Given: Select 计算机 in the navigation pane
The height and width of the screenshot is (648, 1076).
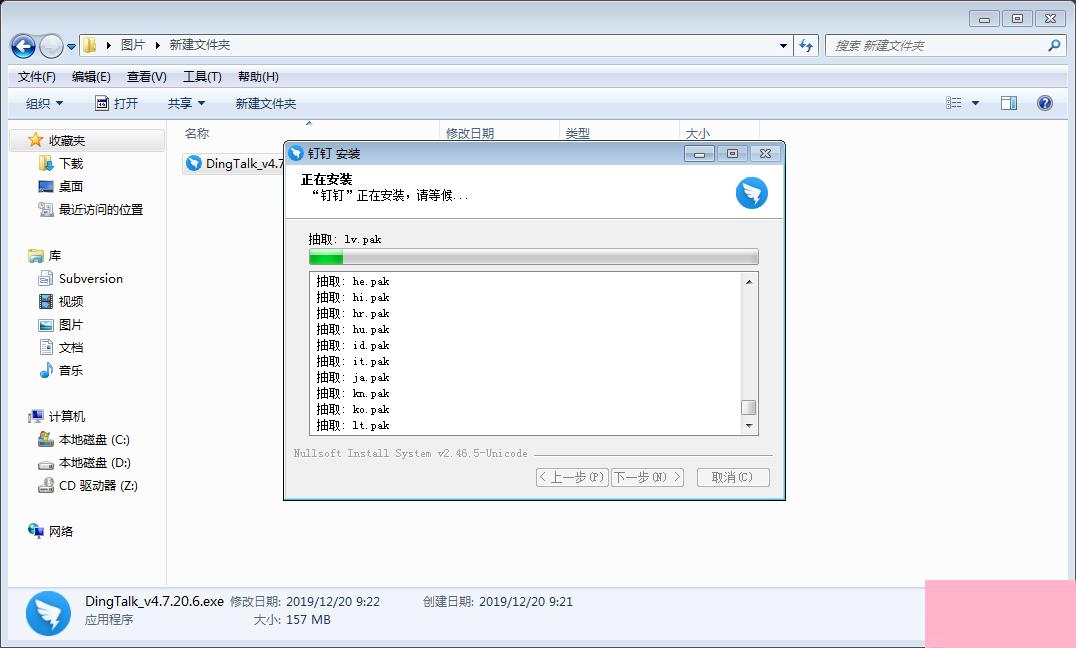Looking at the screenshot, I should (67, 417).
